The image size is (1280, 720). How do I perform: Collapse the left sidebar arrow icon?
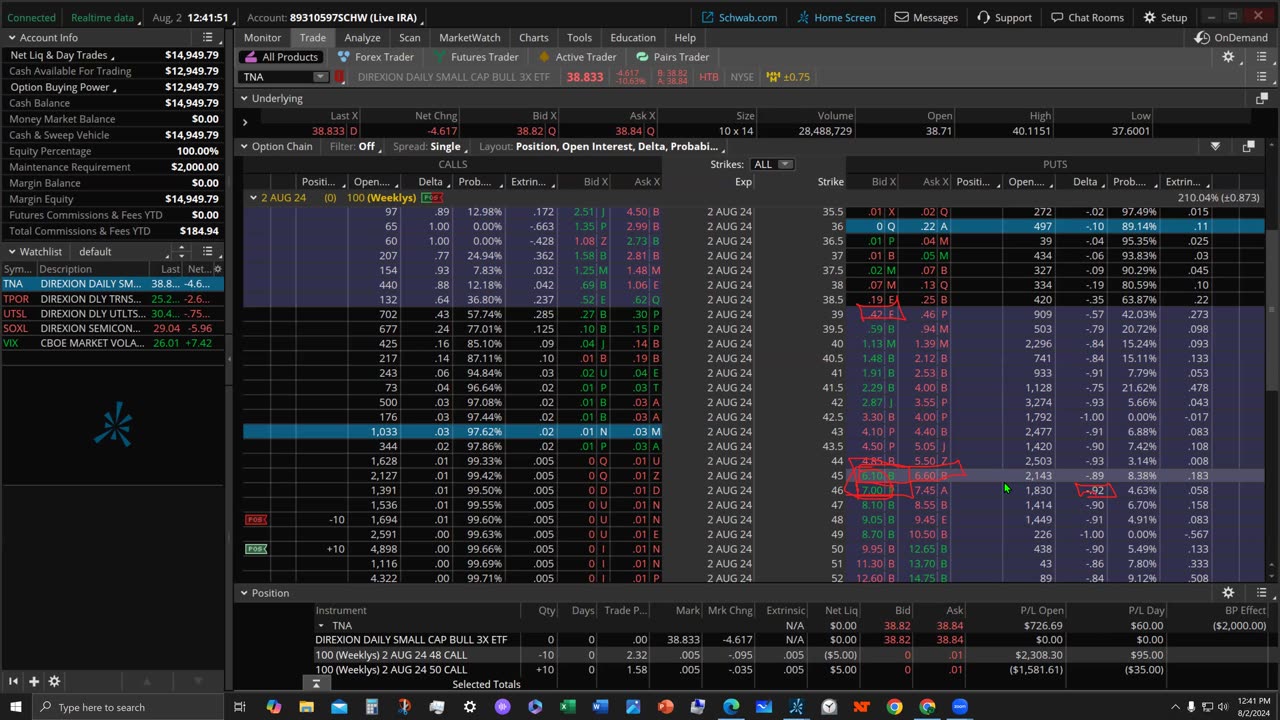[x=14, y=681]
